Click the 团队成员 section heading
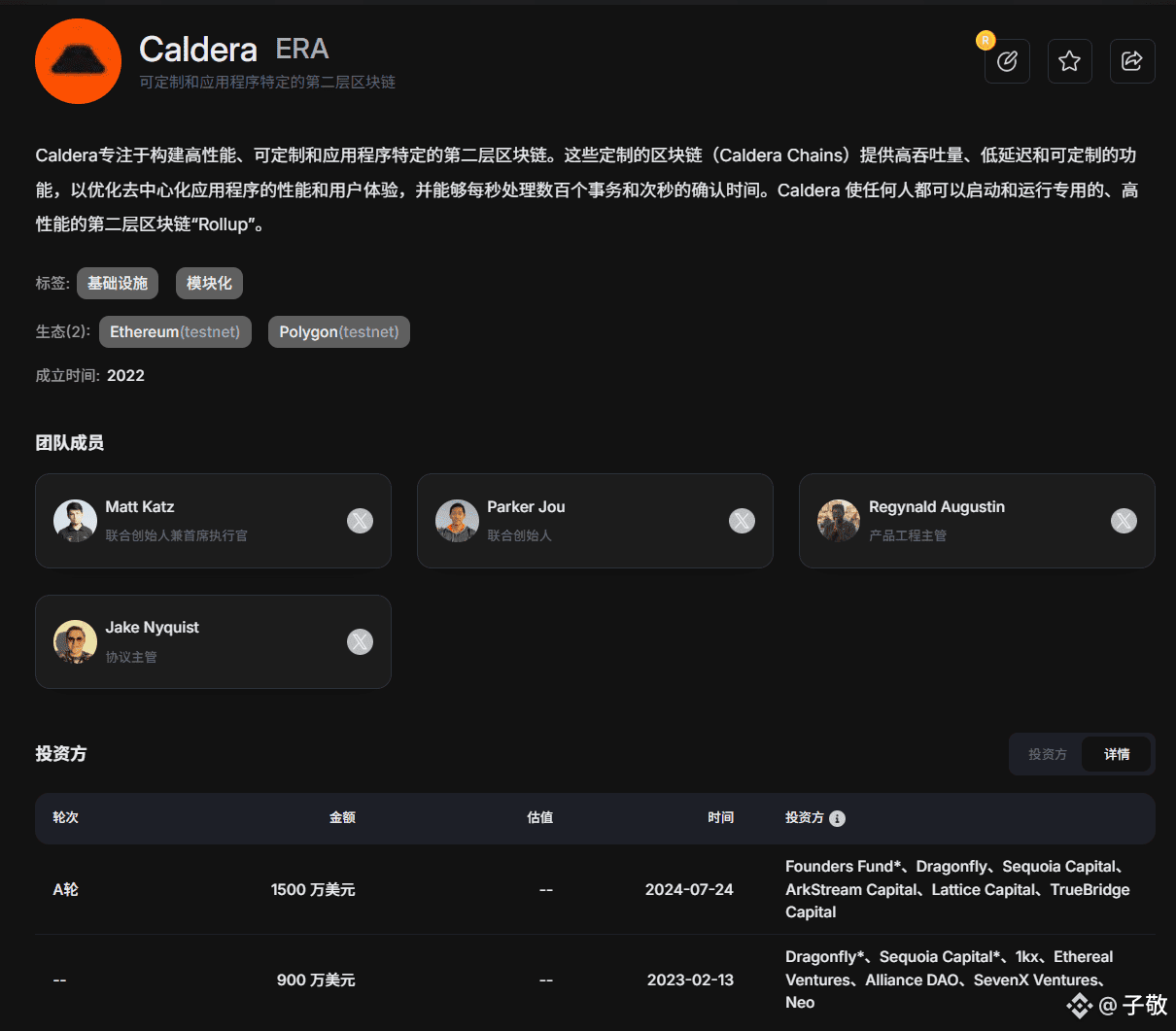This screenshot has width=1176, height=1031. coord(69,442)
